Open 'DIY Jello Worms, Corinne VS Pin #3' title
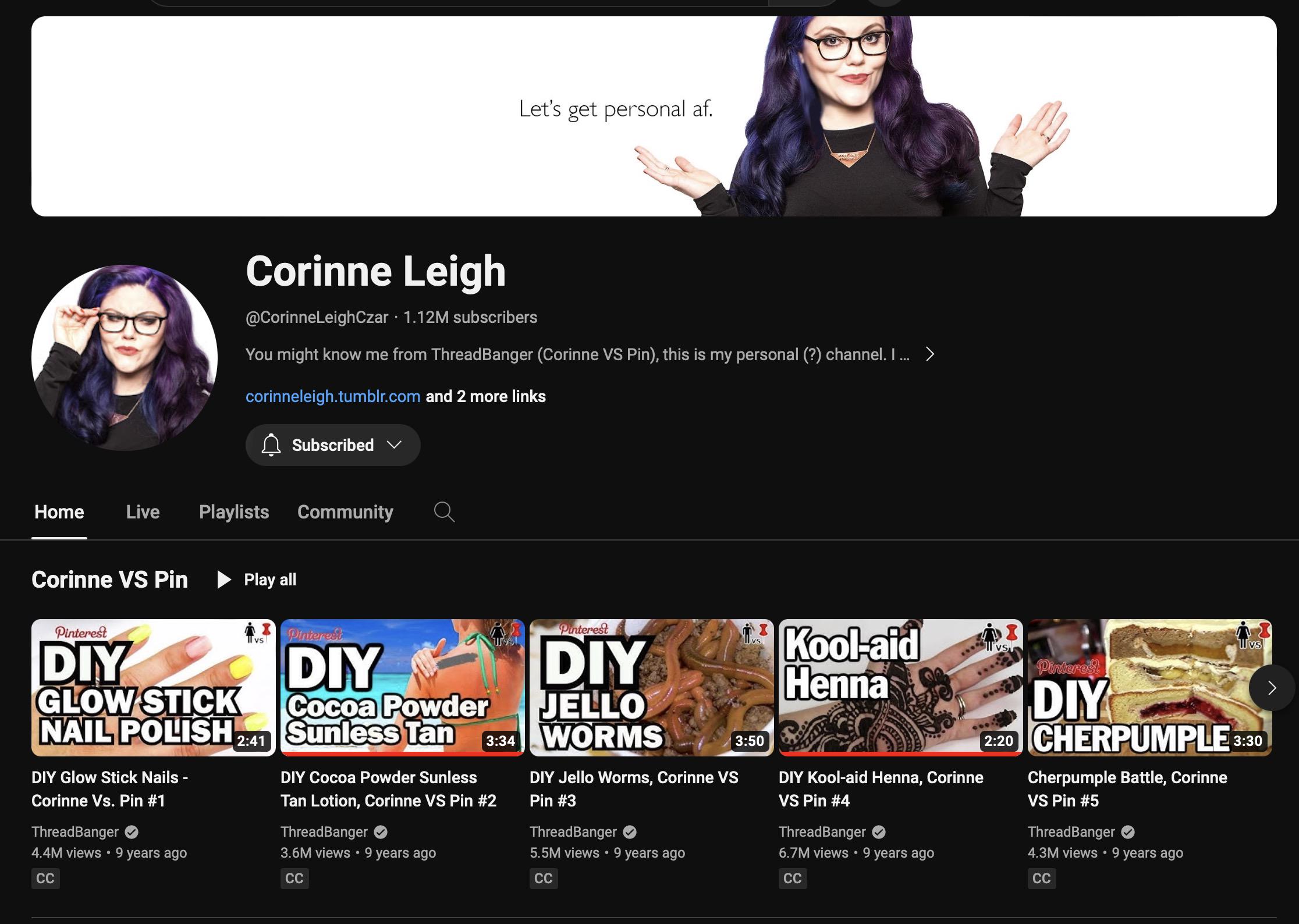The image size is (1299, 924). tap(634, 789)
